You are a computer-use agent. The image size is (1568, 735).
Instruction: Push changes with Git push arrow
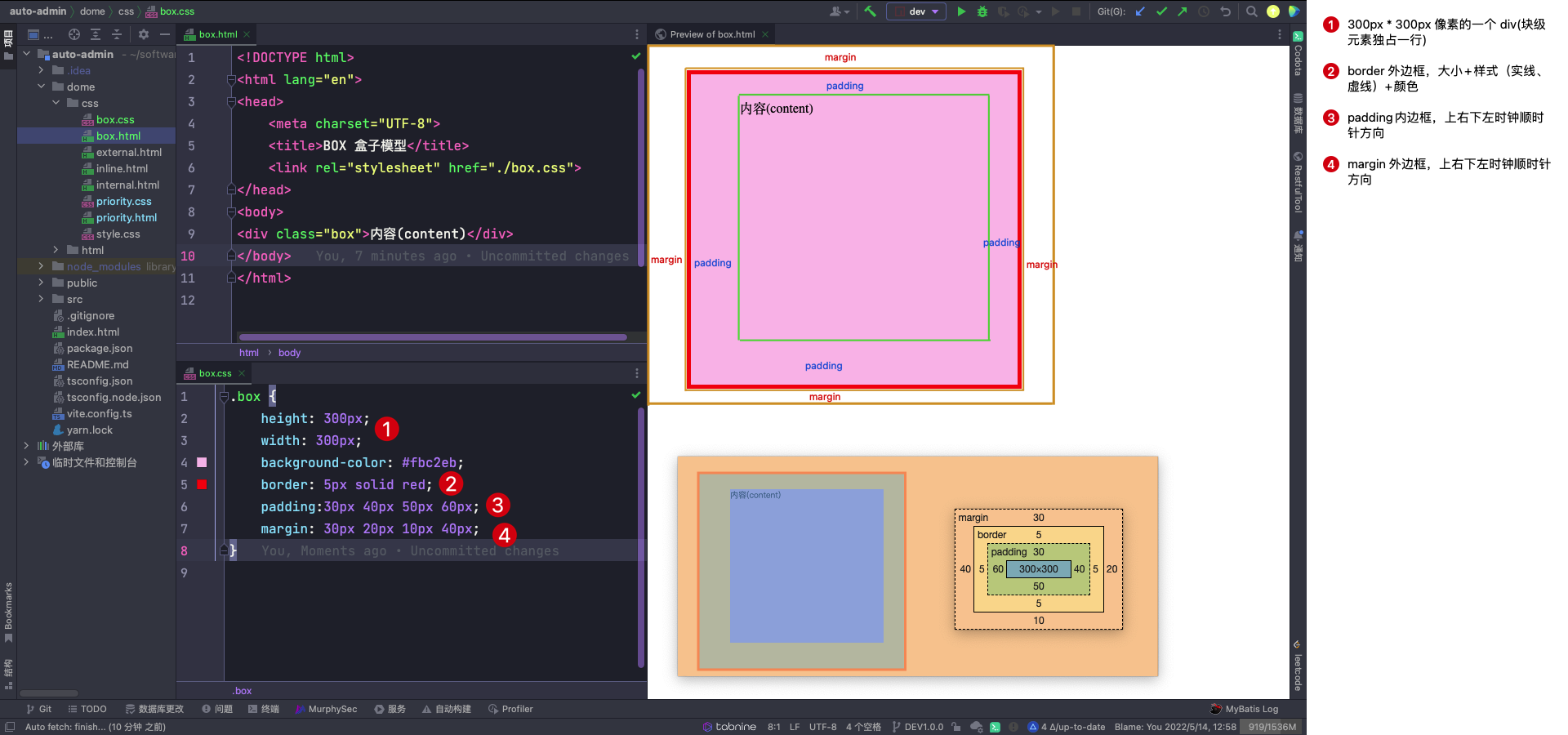(1183, 11)
